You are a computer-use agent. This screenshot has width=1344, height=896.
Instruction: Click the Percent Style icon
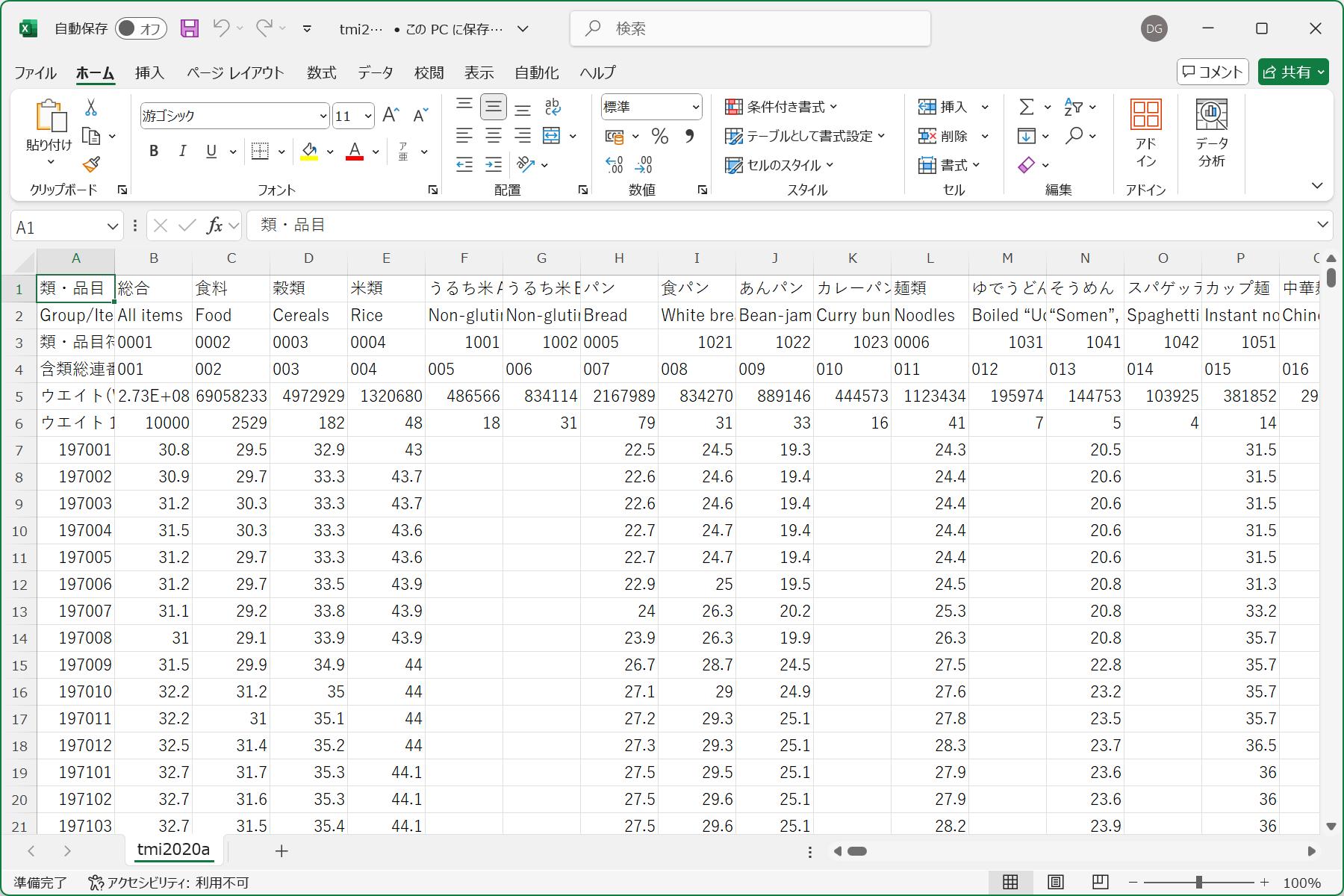coord(659,136)
